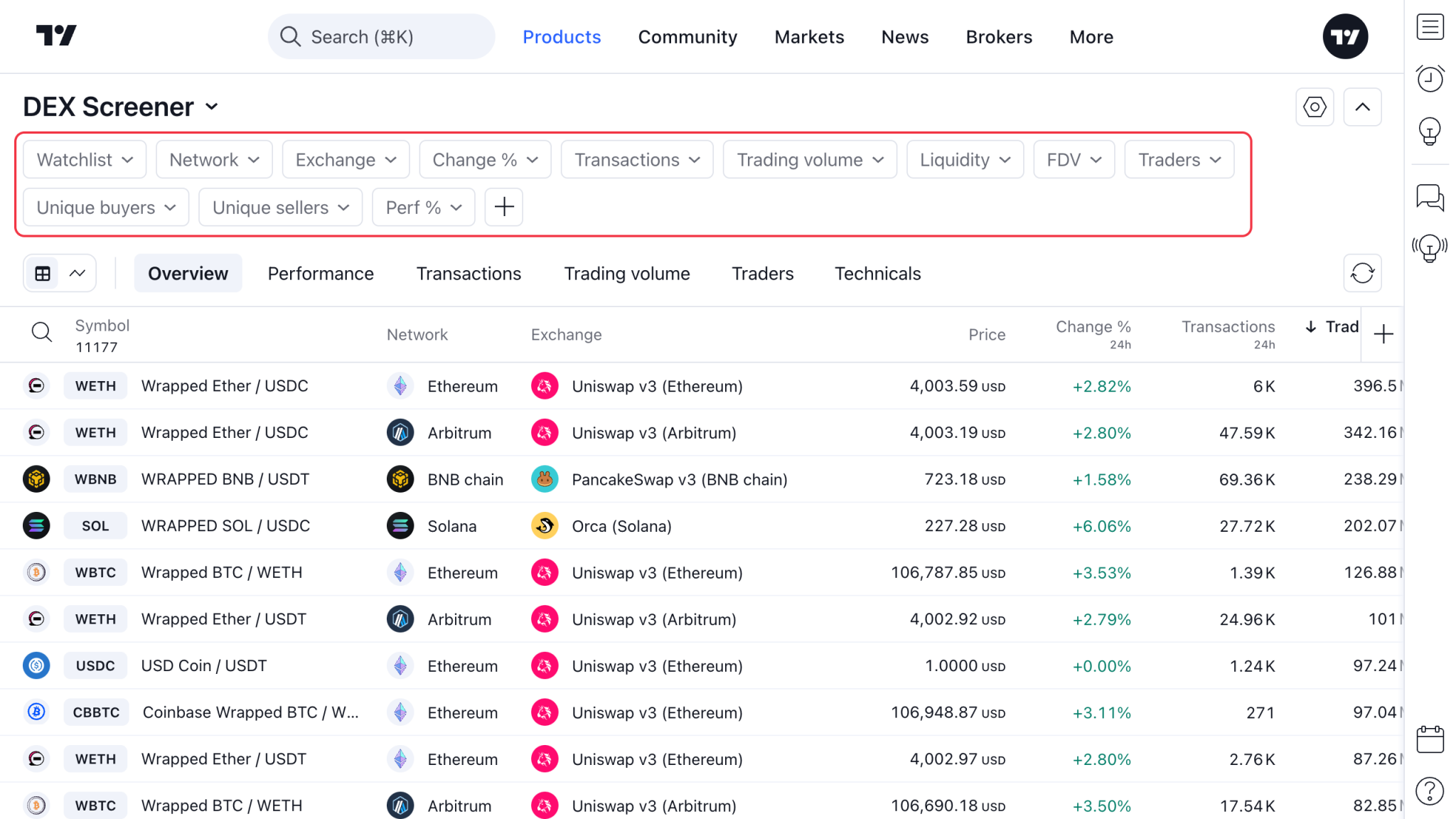Screen dimensions: 1456x819
Task: Open the Liquidity filter dropdown
Action: (965, 159)
